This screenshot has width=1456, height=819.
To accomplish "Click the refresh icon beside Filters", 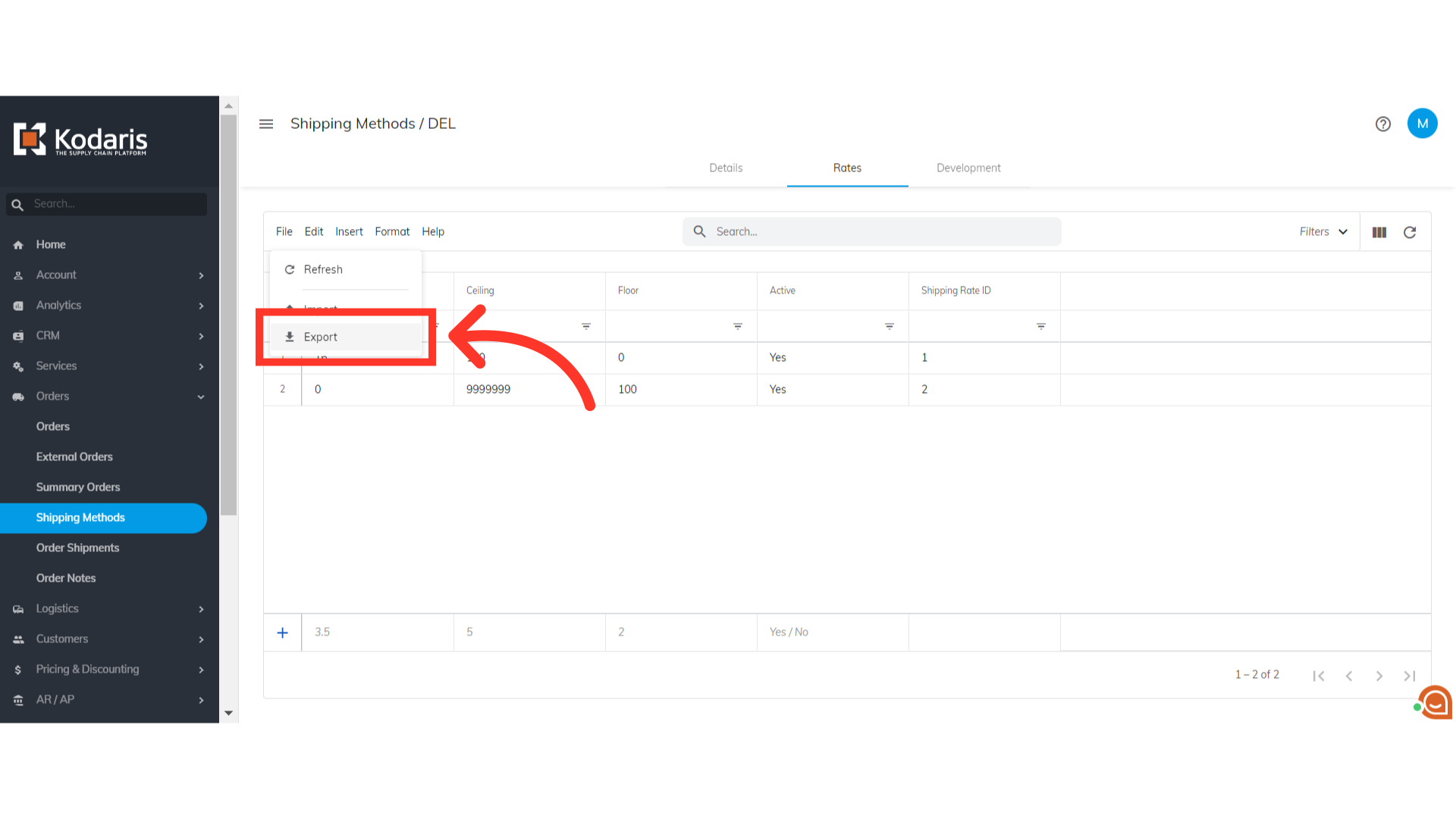I will point(1410,232).
